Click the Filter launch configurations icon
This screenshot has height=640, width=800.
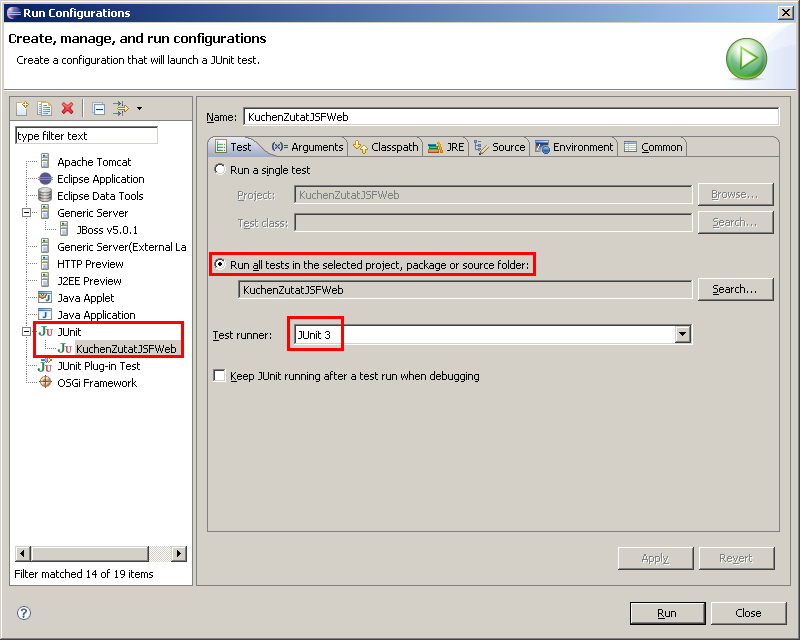point(121,108)
